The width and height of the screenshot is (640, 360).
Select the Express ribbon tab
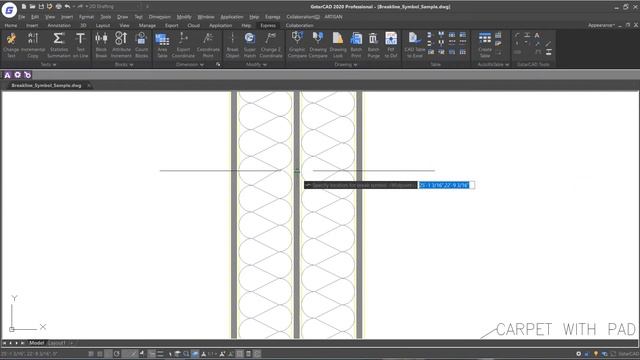tap(268, 25)
